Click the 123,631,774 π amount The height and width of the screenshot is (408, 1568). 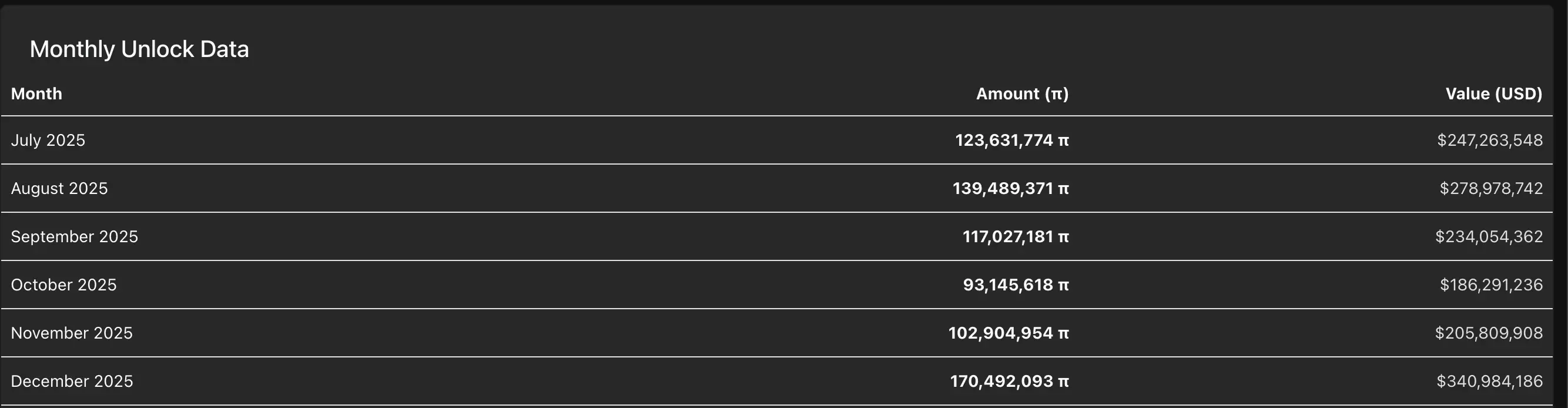point(1011,140)
